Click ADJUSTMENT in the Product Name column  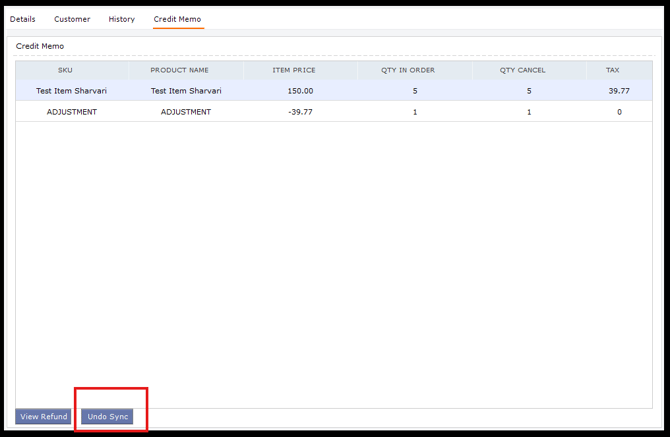coord(186,112)
